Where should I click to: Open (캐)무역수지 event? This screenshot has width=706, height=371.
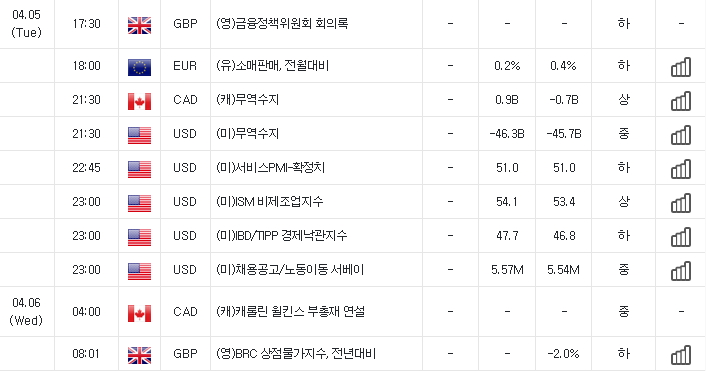[248, 100]
